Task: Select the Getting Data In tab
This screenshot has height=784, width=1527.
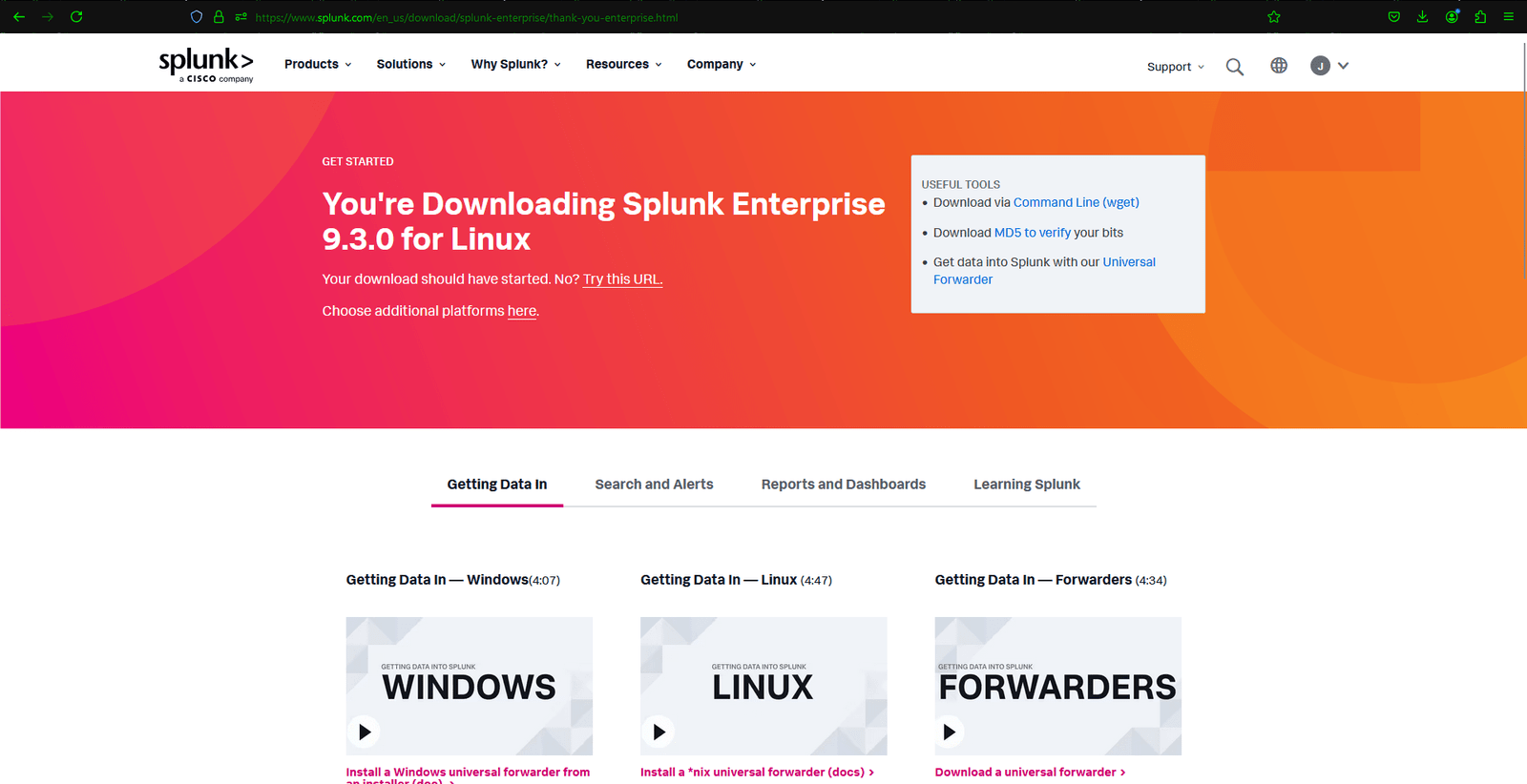Action: (497, 485)
